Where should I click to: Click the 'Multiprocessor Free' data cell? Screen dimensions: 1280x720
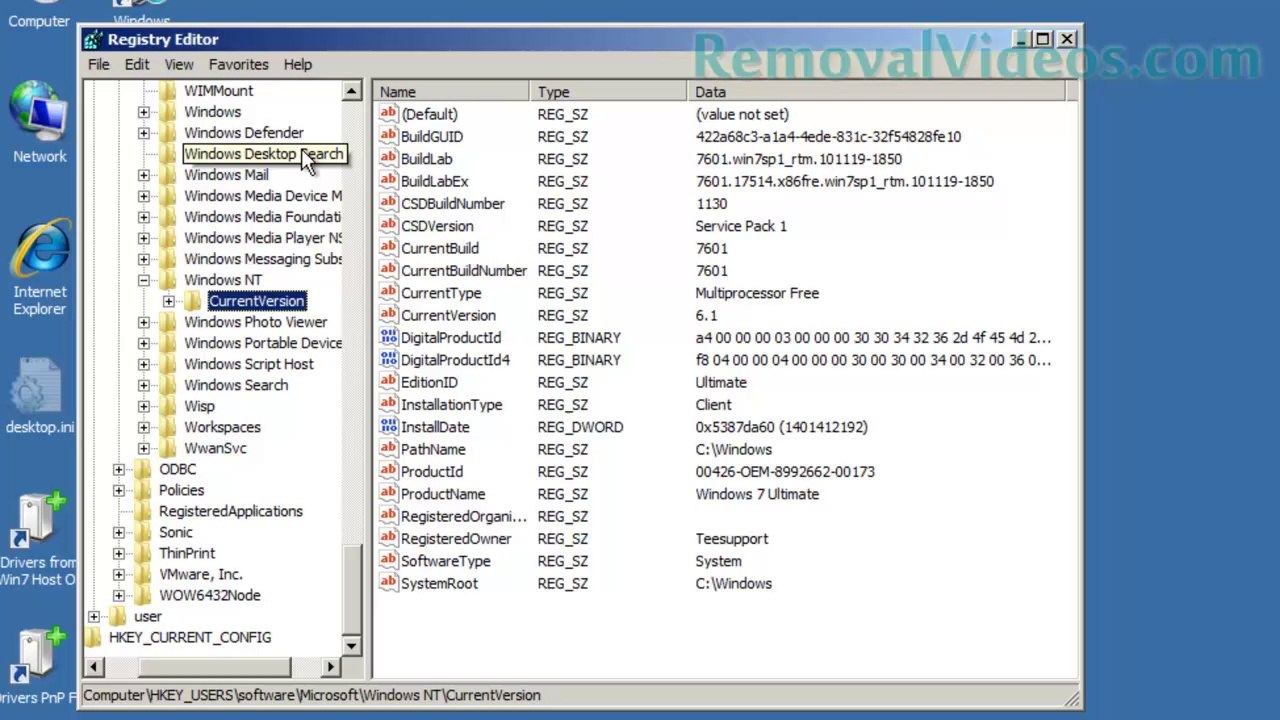[x=757, y=293]
